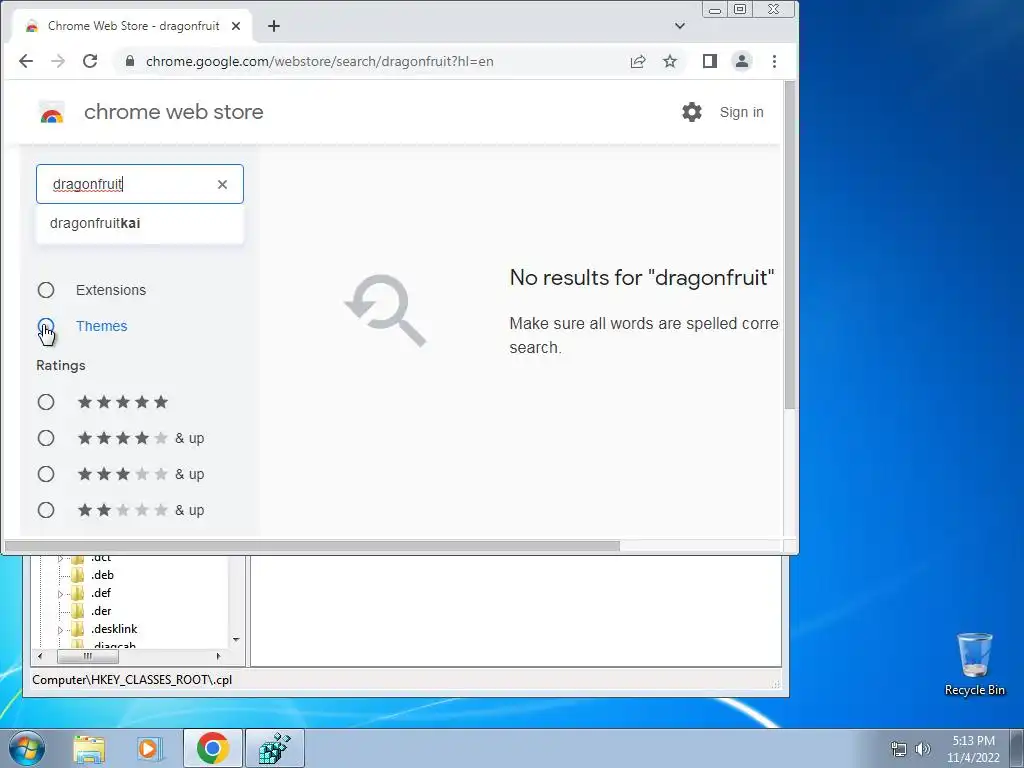Click the chrome web store title
Image resolution: width=1024 pixels, height=768 pixels.
point(174,112)
